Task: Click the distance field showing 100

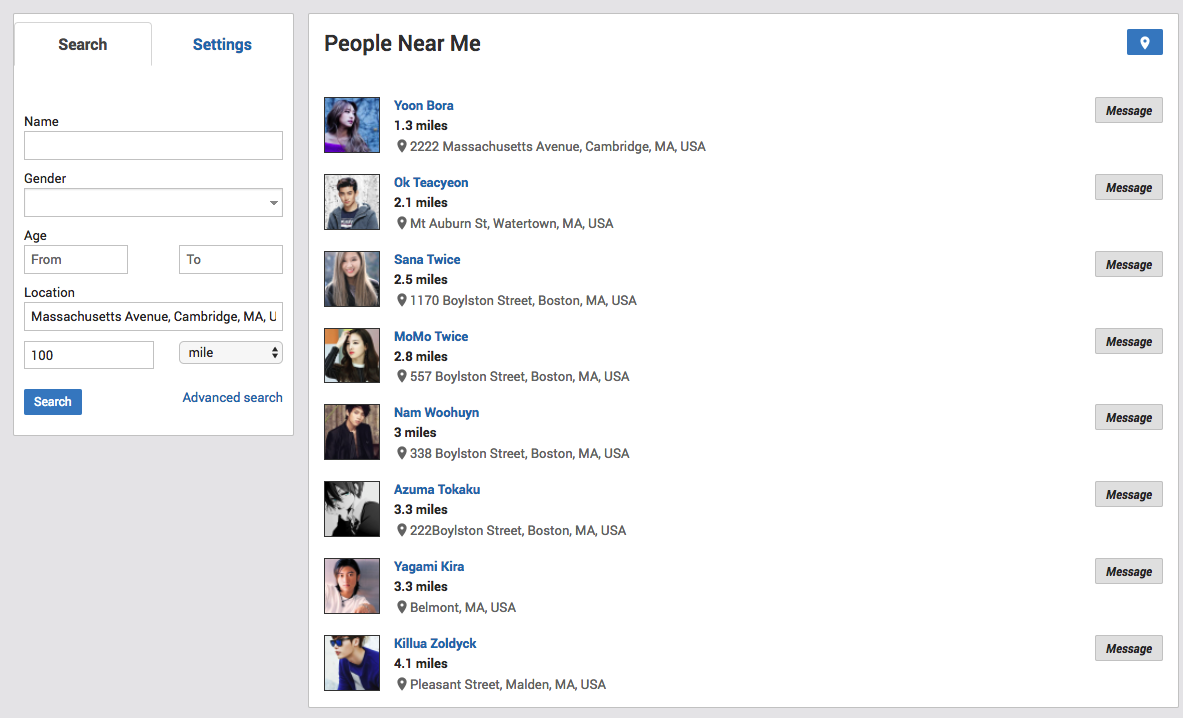Action: 89,355
